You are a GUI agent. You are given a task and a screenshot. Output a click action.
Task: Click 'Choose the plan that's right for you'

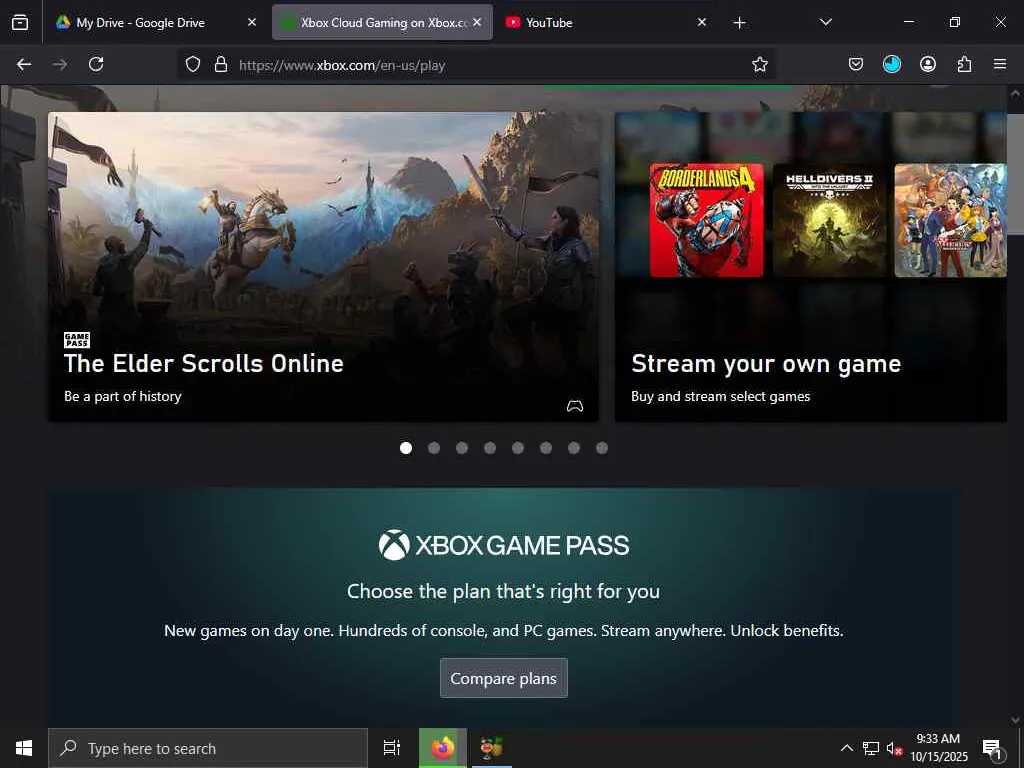click(504, 591)
